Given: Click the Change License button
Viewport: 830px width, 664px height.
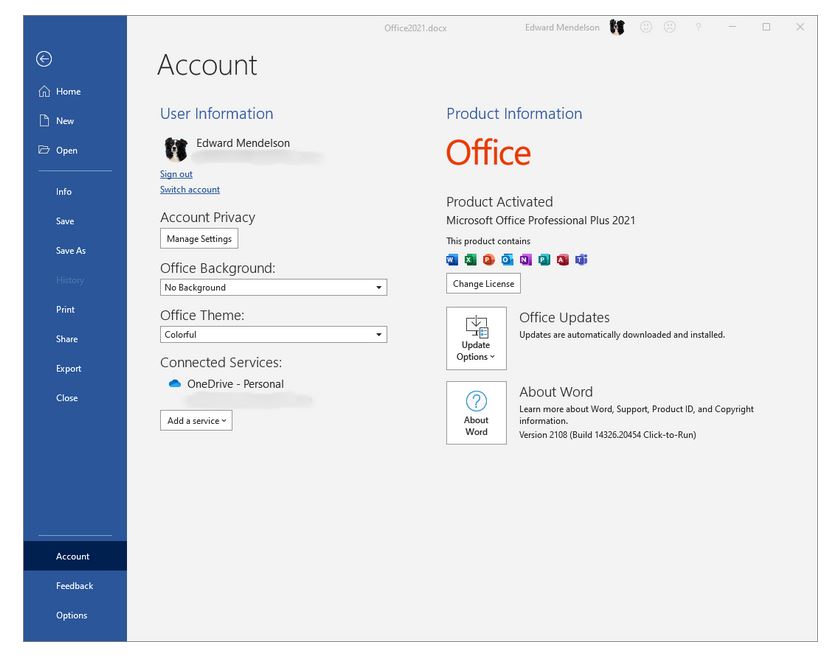Looking at the screenshot, I should click(x=483, y=284).
